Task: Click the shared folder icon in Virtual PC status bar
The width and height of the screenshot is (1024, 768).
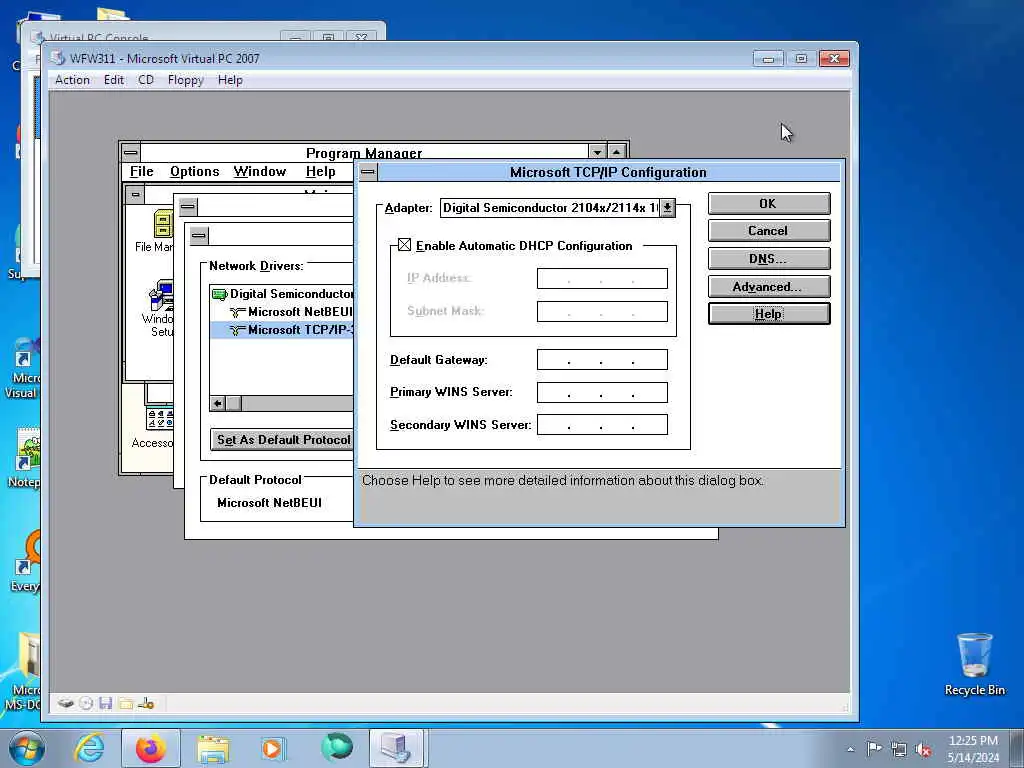Action: click(x=126, y=703)
